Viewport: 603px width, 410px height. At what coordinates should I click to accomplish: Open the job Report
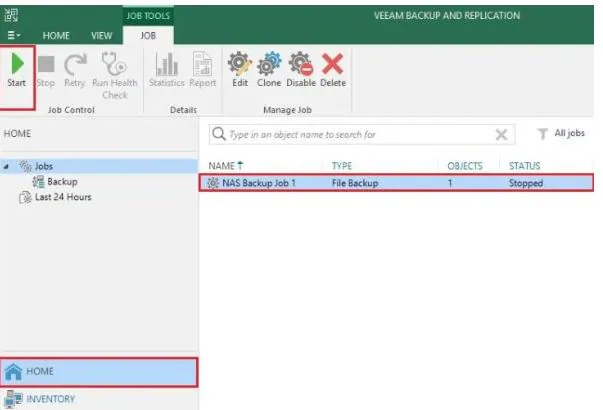coord(202,71)
